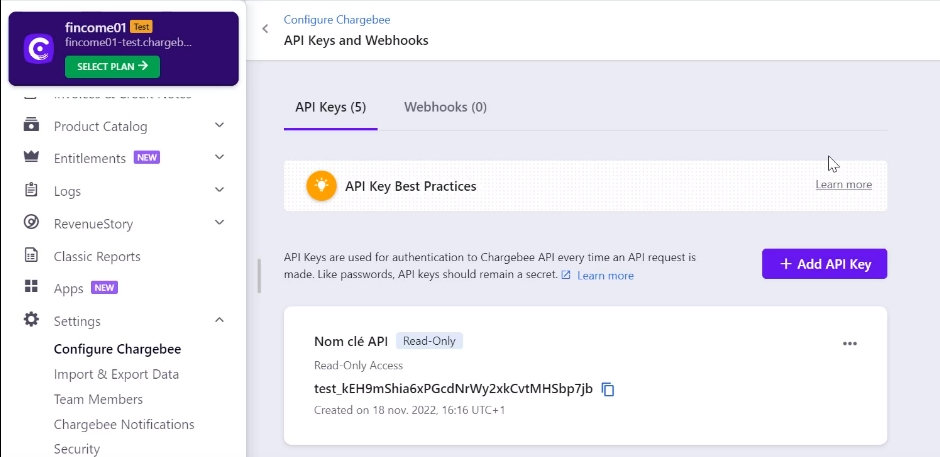Image resolution: width=940 pixels, height=457 pixels.
Task: Click the lightbulb Best Practices icon
Action: (x=321, y=186)
